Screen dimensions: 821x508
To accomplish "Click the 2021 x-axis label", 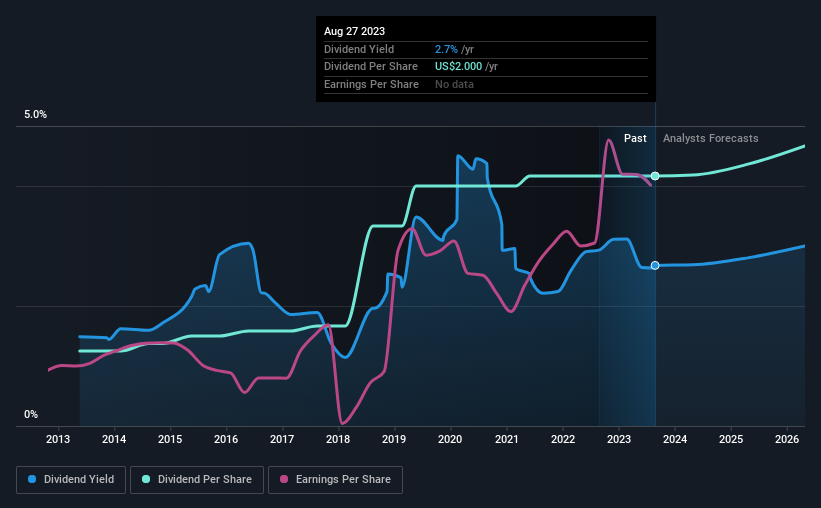I will (x=507, y=439).
